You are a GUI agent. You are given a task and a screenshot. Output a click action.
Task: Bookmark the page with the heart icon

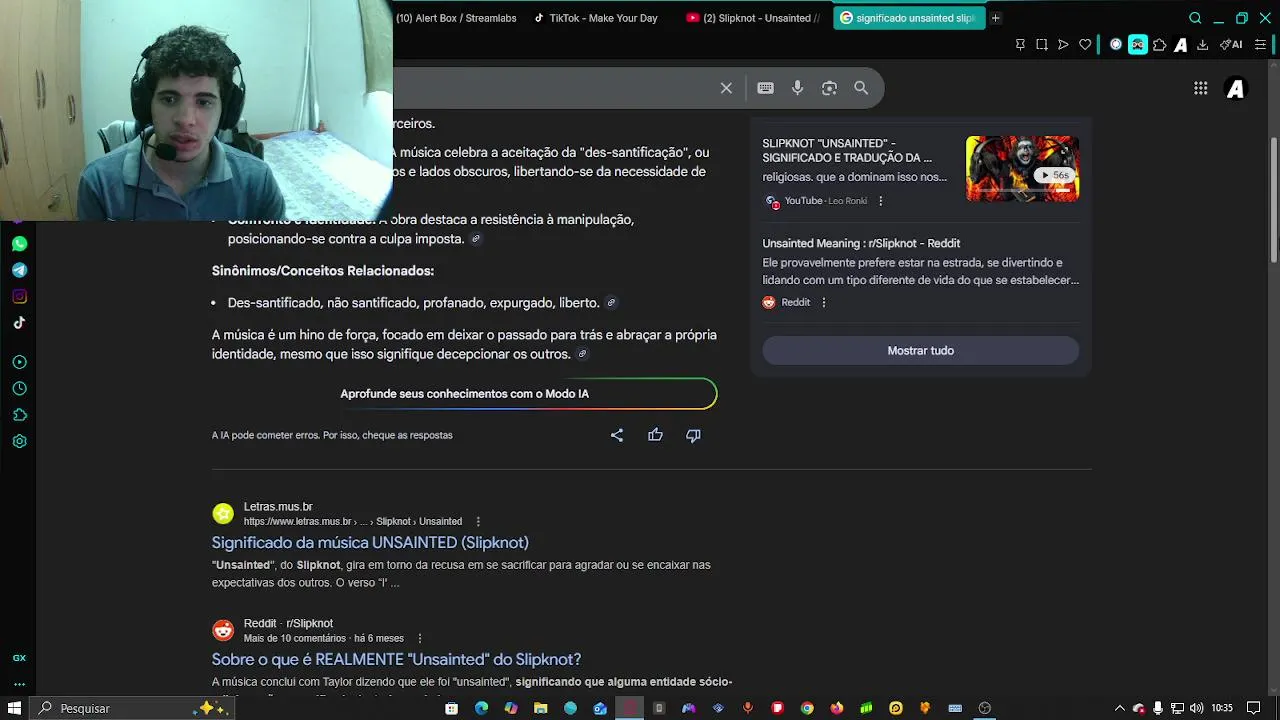click(x=1085, y=45)
